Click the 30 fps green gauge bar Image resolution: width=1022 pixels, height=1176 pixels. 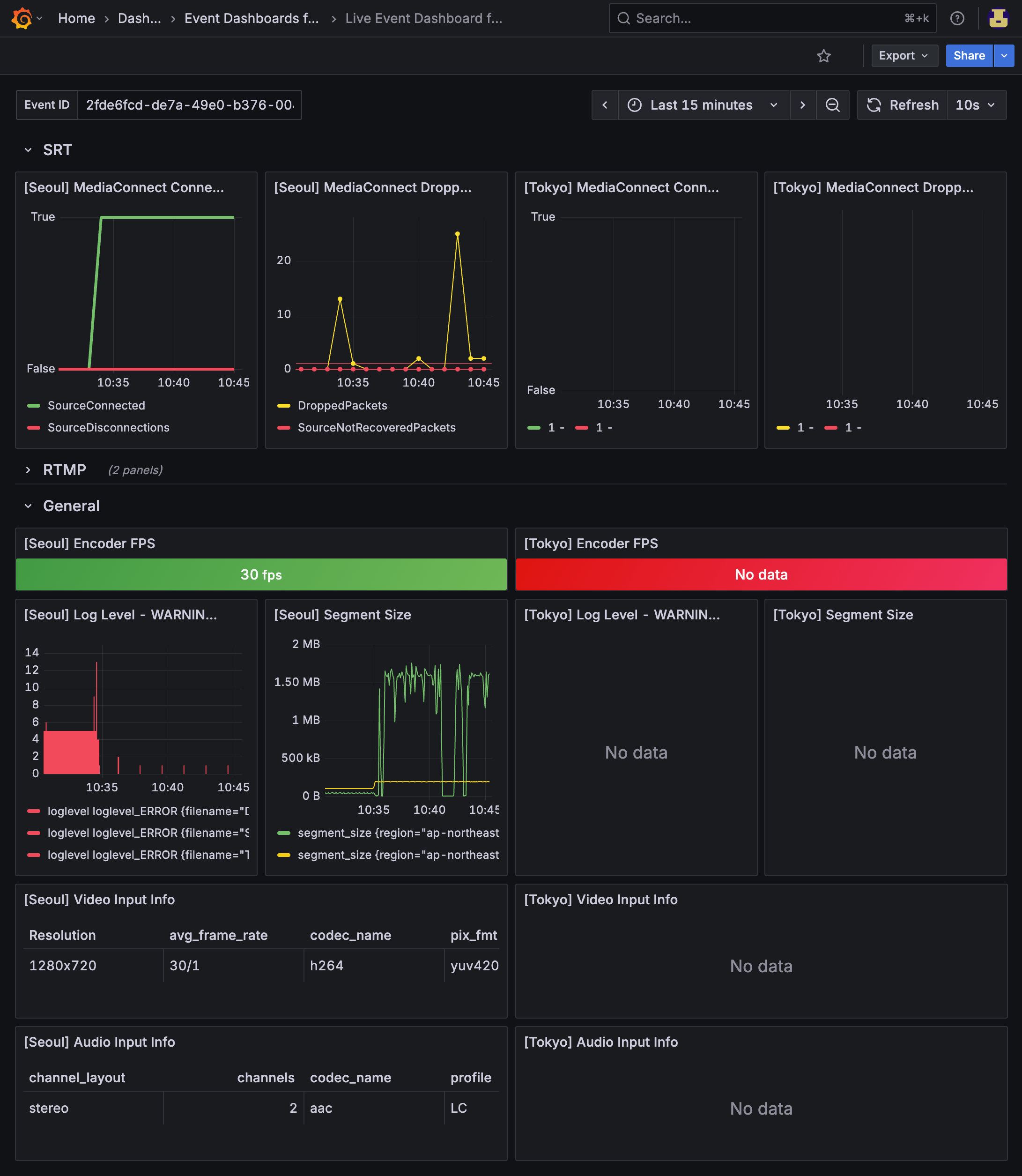261,574
